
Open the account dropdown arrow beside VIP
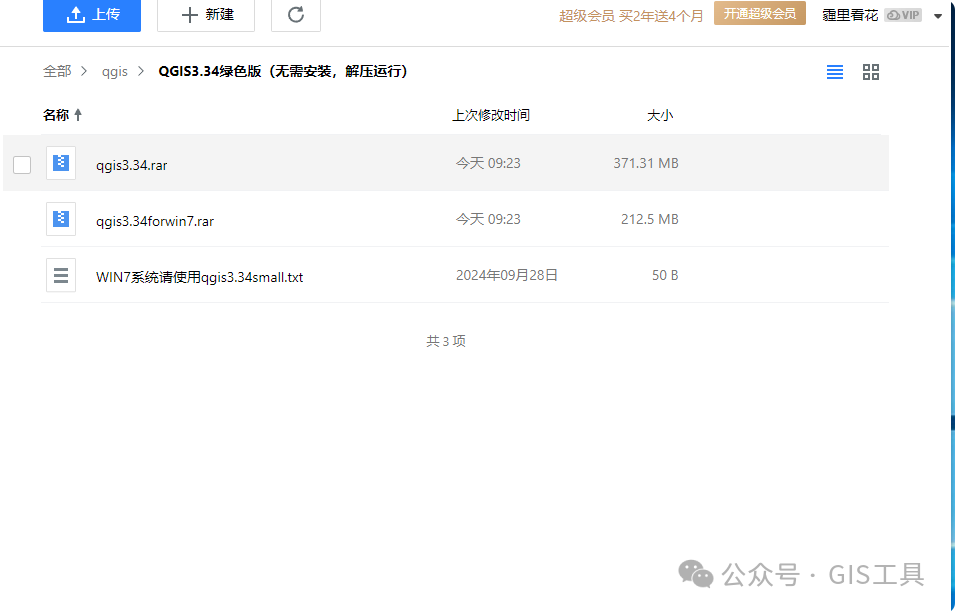point(938,16)
